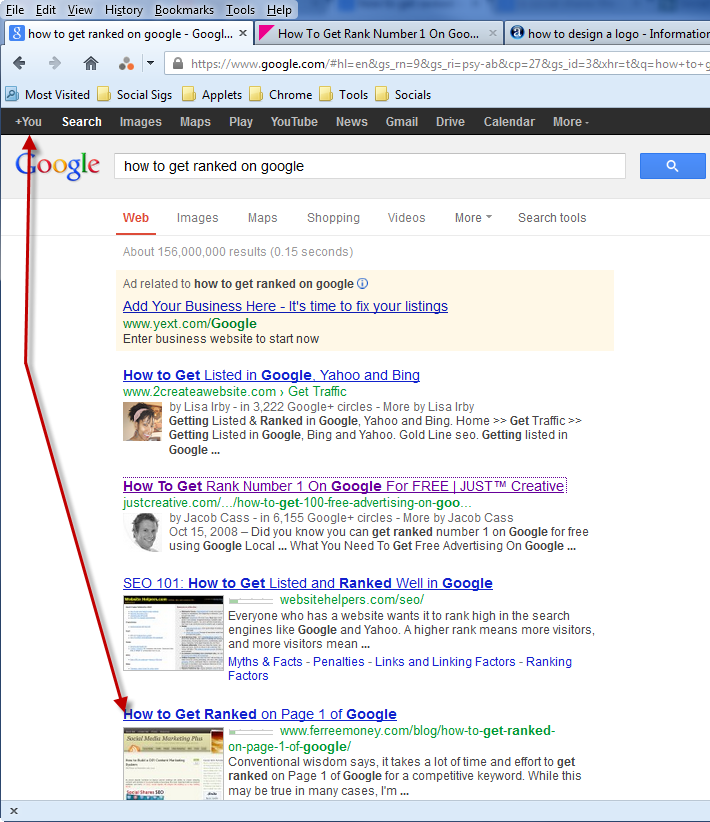
Task: Select the Google search results browser tab
Action: click(x=129, y=34)
